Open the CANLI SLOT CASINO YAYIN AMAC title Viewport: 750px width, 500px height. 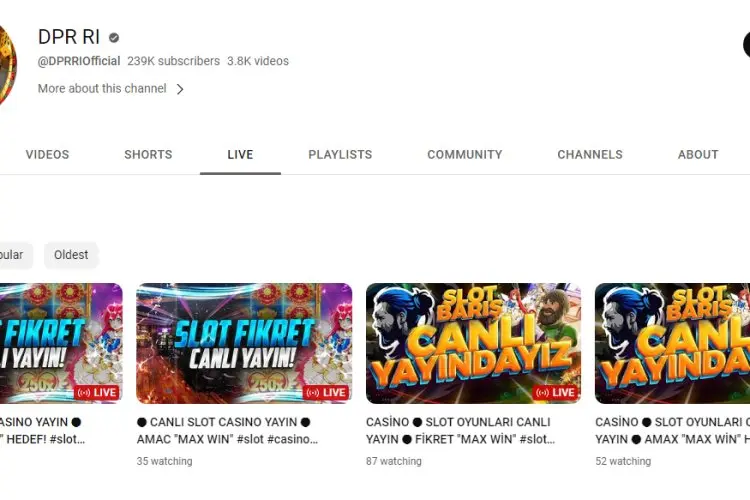coord(228,431)
